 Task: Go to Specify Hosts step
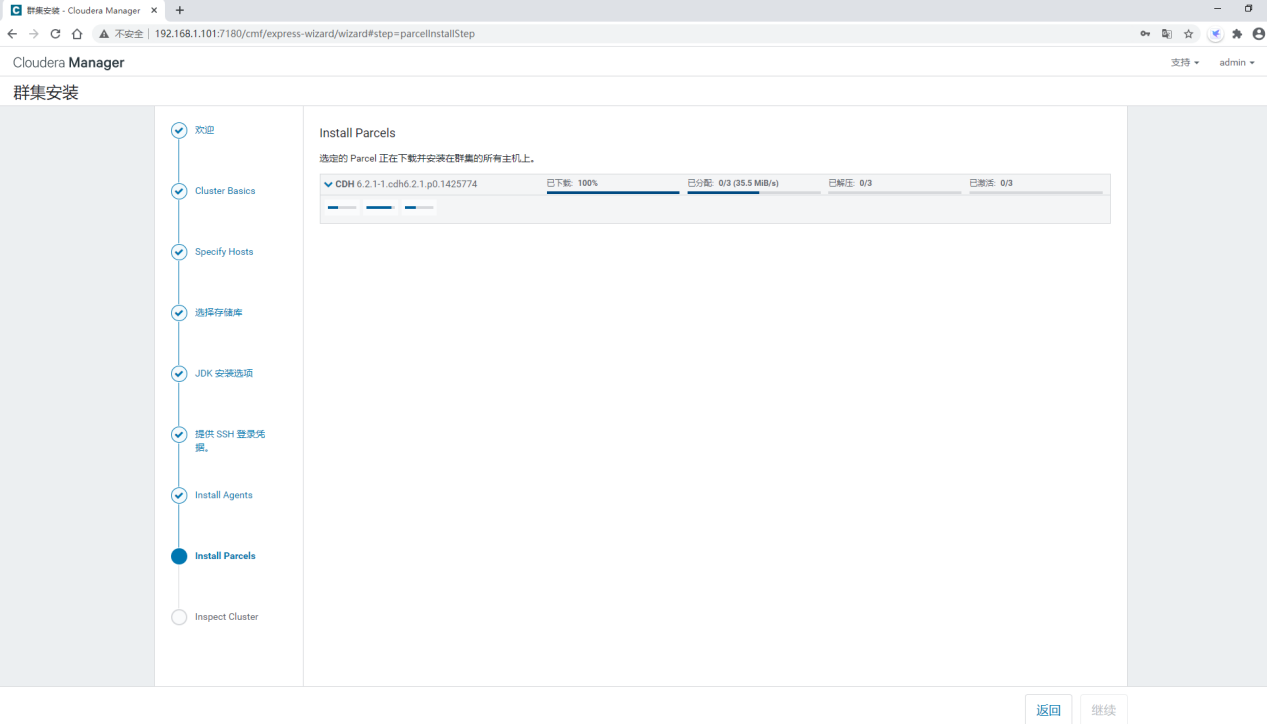pos(224,252)
